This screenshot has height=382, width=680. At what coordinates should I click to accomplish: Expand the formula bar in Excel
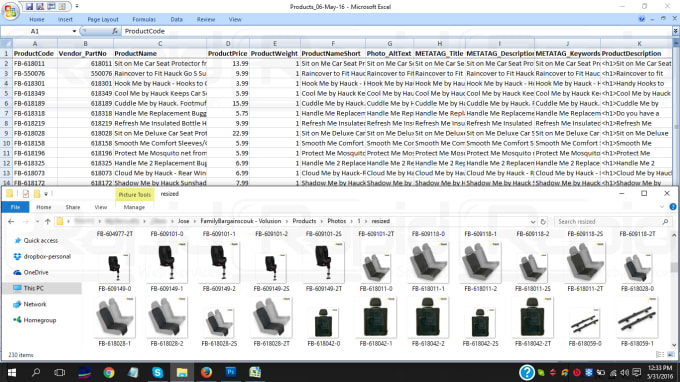click(x=675, y=31)
